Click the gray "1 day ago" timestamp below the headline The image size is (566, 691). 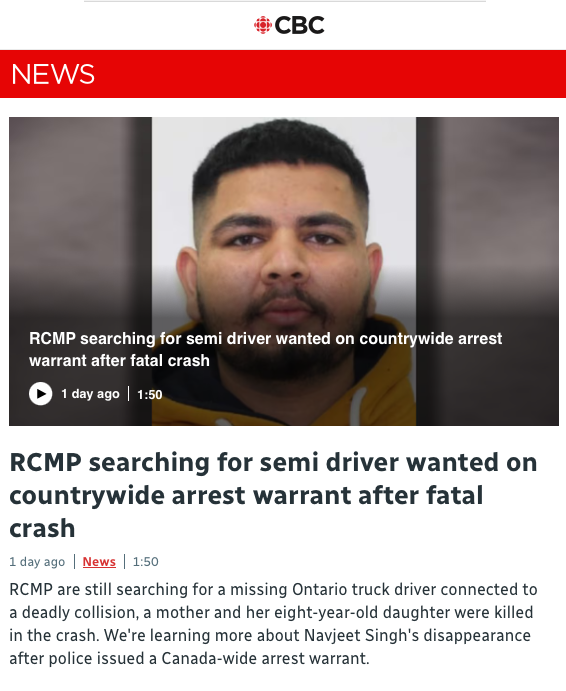pos(37,562)
